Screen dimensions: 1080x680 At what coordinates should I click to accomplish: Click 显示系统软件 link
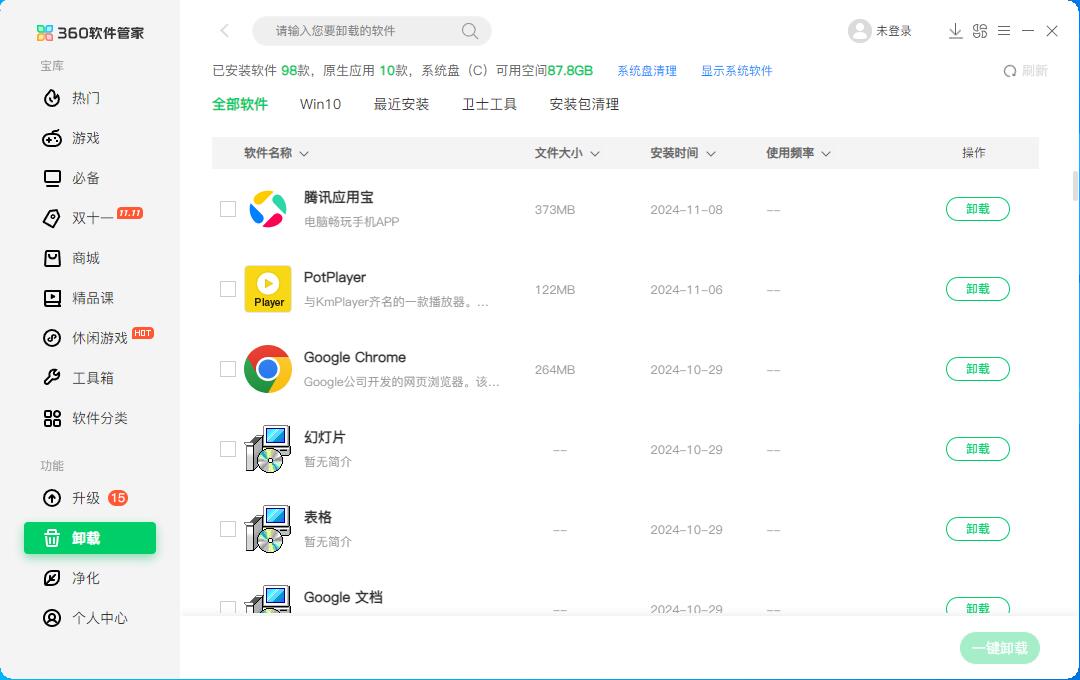click(736, 71)
